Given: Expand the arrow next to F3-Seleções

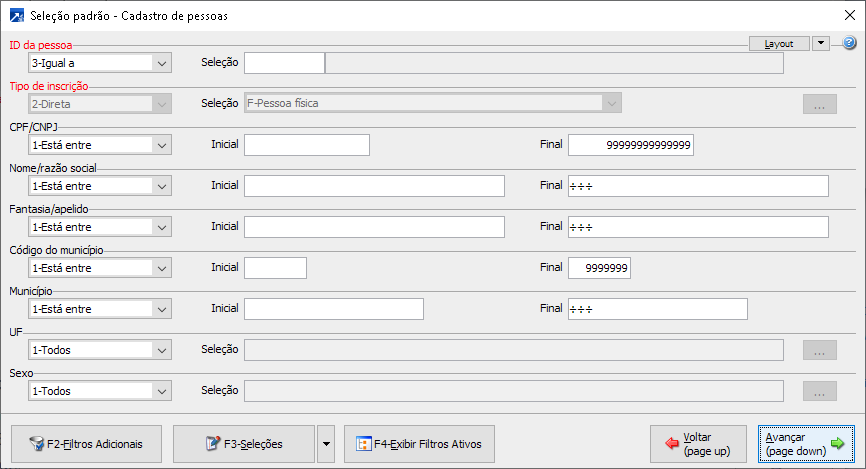Looking at the screenshot, I should 325,443.
